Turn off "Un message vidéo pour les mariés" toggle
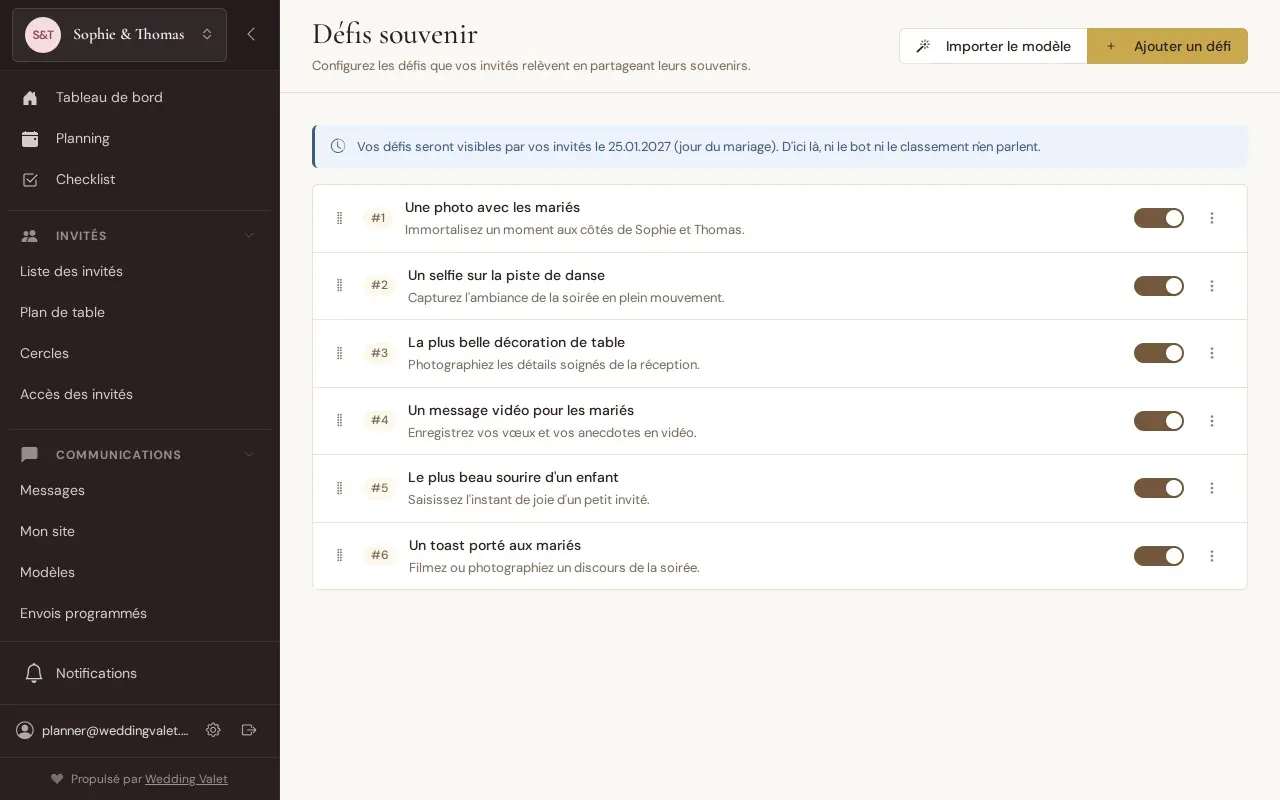The image size is (1280, 800). pyautogui.click(x=1159, y=421)
